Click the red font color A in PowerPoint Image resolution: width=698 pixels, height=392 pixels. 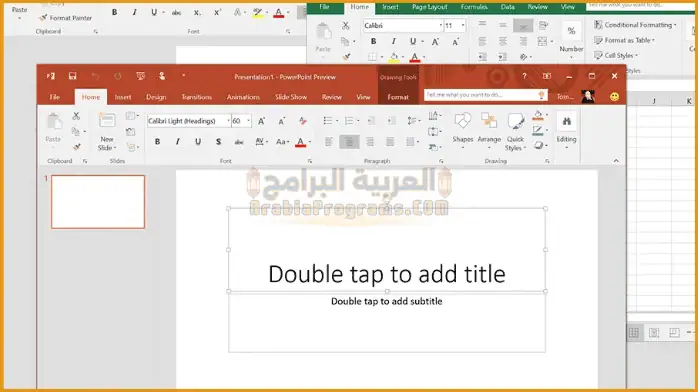[x=300, y=142]
